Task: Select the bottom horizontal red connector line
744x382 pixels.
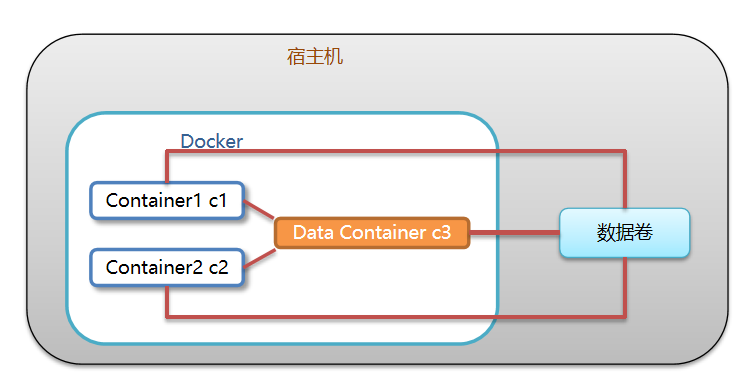Action: [396, 316]
